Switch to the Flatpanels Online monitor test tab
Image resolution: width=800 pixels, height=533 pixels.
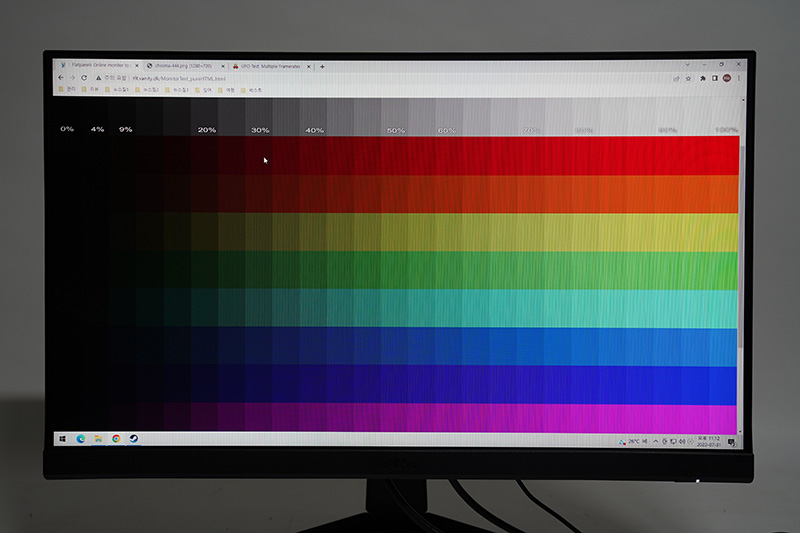click(x=97, y=65)
